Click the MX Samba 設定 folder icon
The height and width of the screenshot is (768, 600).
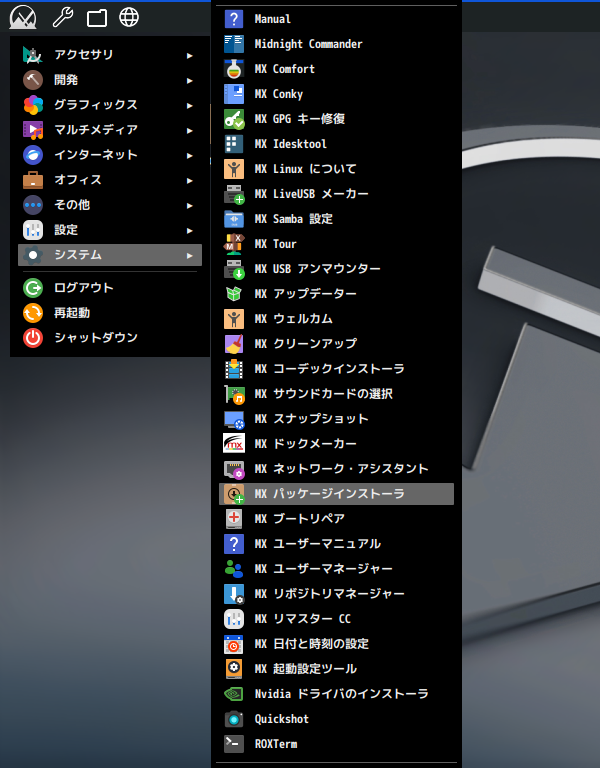pyautogui.click(x=234, y=219)
